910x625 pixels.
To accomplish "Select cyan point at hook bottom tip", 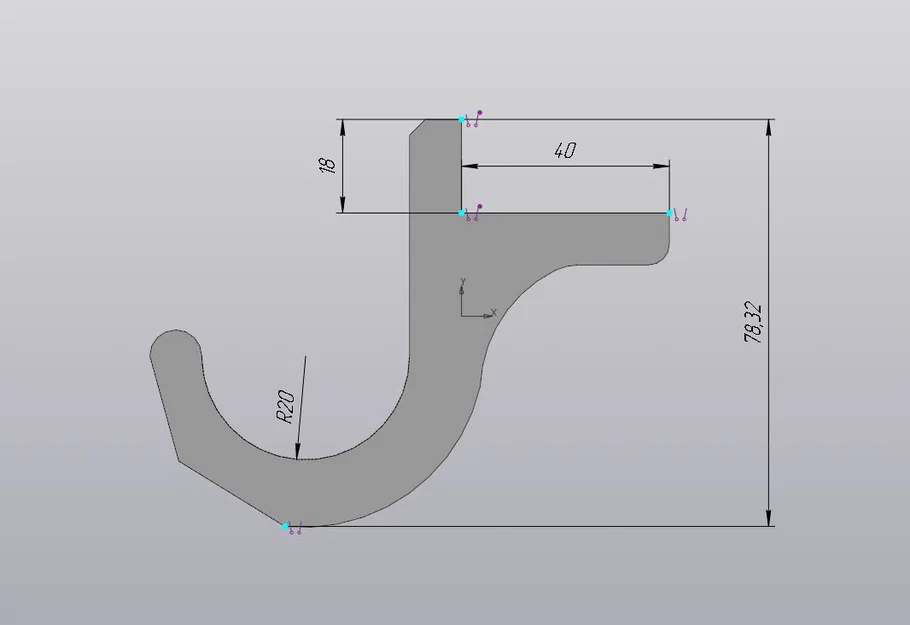I will click(x=285, y=526).
